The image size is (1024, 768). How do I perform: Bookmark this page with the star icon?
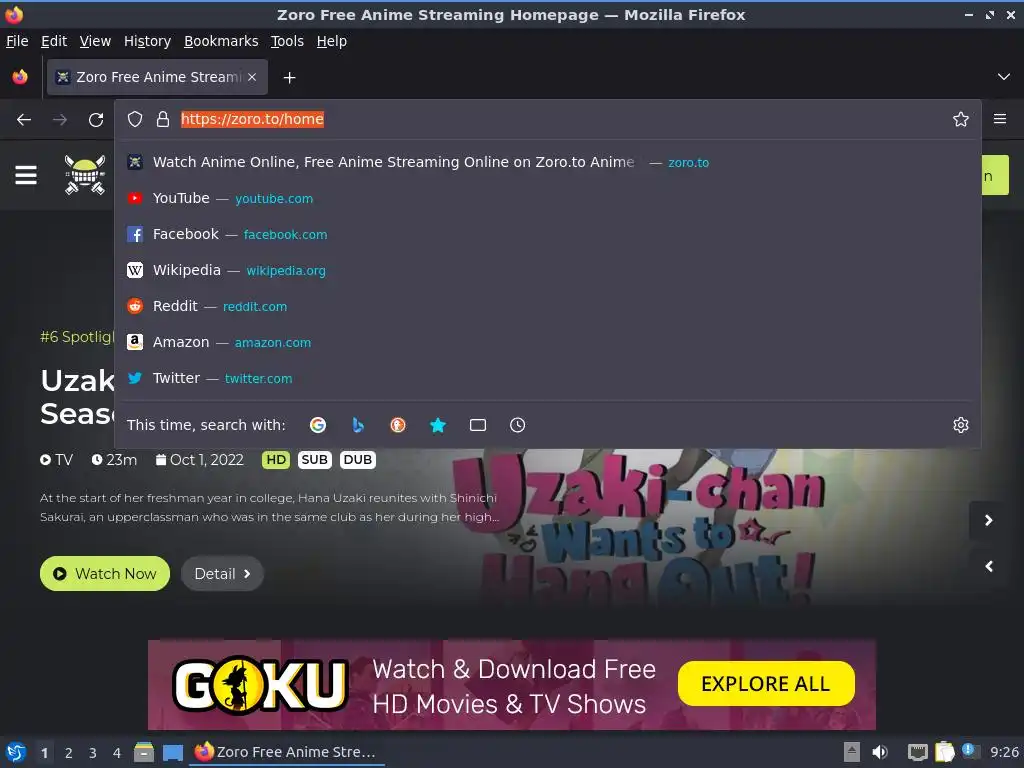coord(960,120)
